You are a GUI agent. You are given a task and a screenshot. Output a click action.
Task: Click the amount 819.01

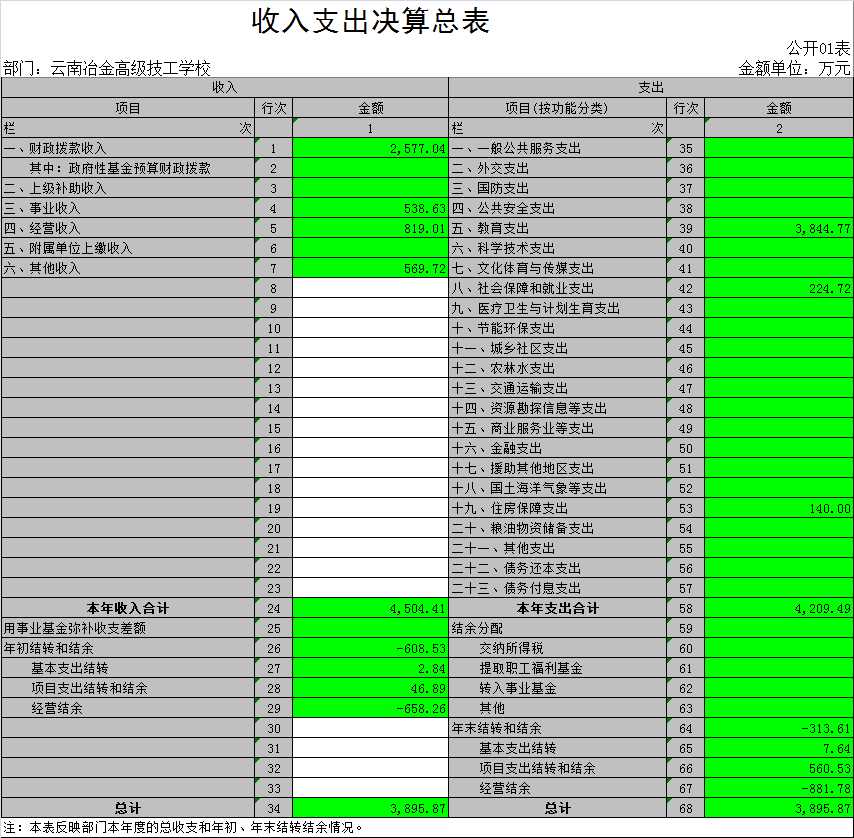pos(370,228)
